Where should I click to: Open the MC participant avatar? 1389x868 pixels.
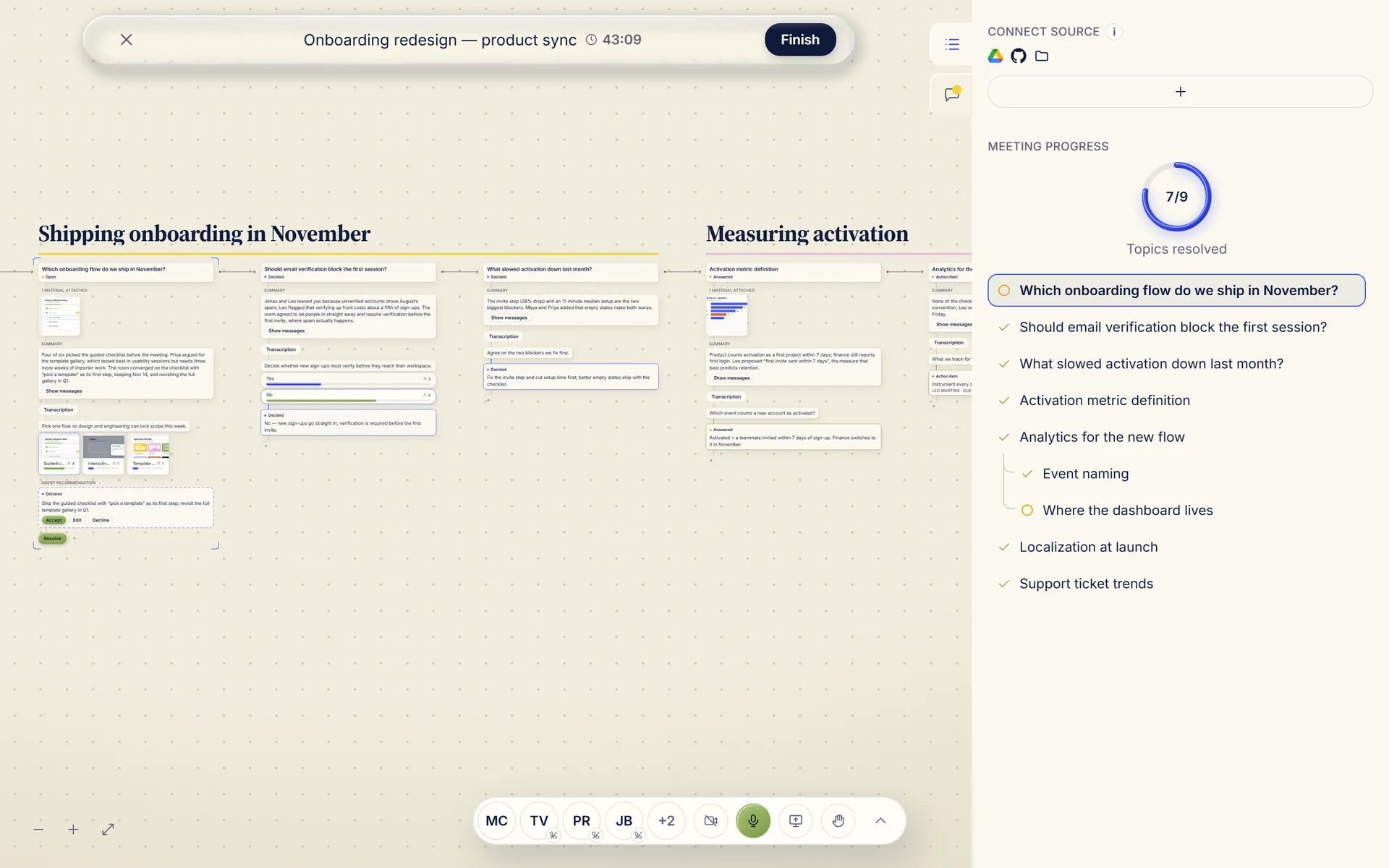(496, 821)
